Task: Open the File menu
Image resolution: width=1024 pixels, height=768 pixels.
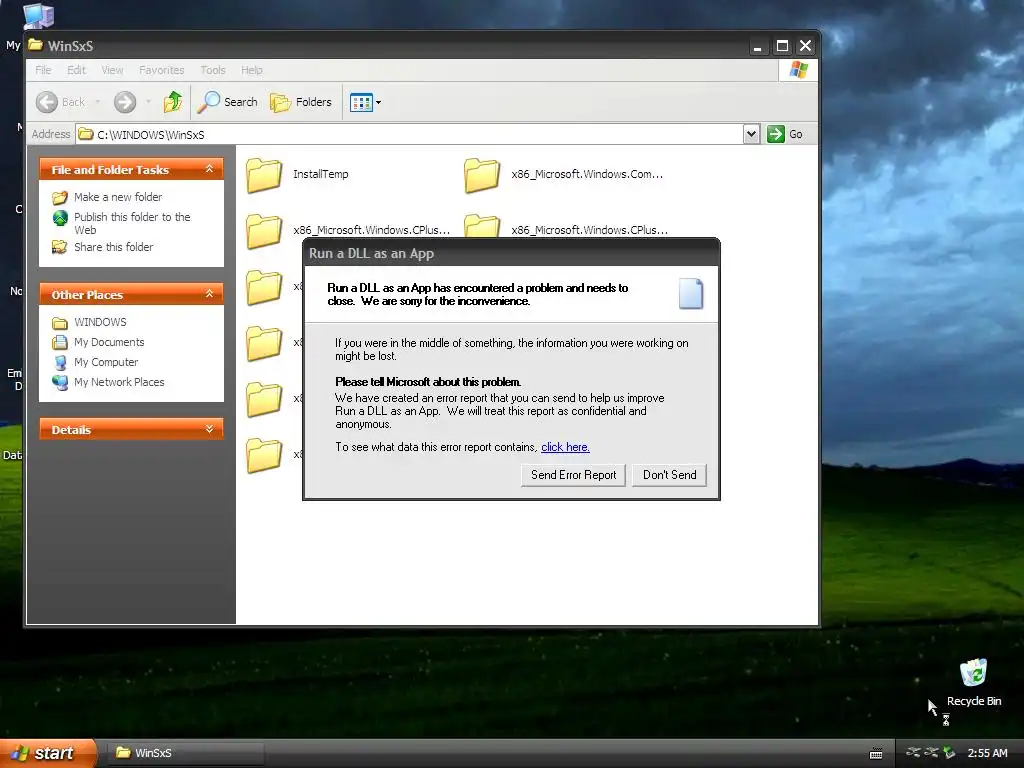Action: tap(43, 70)
